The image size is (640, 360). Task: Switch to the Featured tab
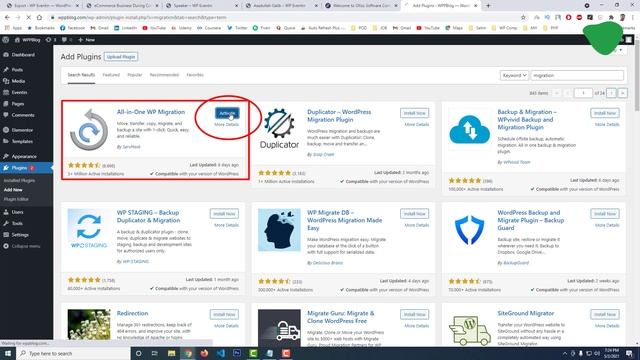(x=111, y=75)
